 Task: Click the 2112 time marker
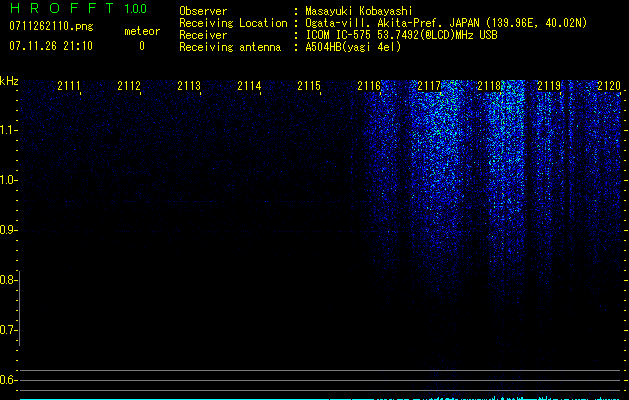[129, 85]
